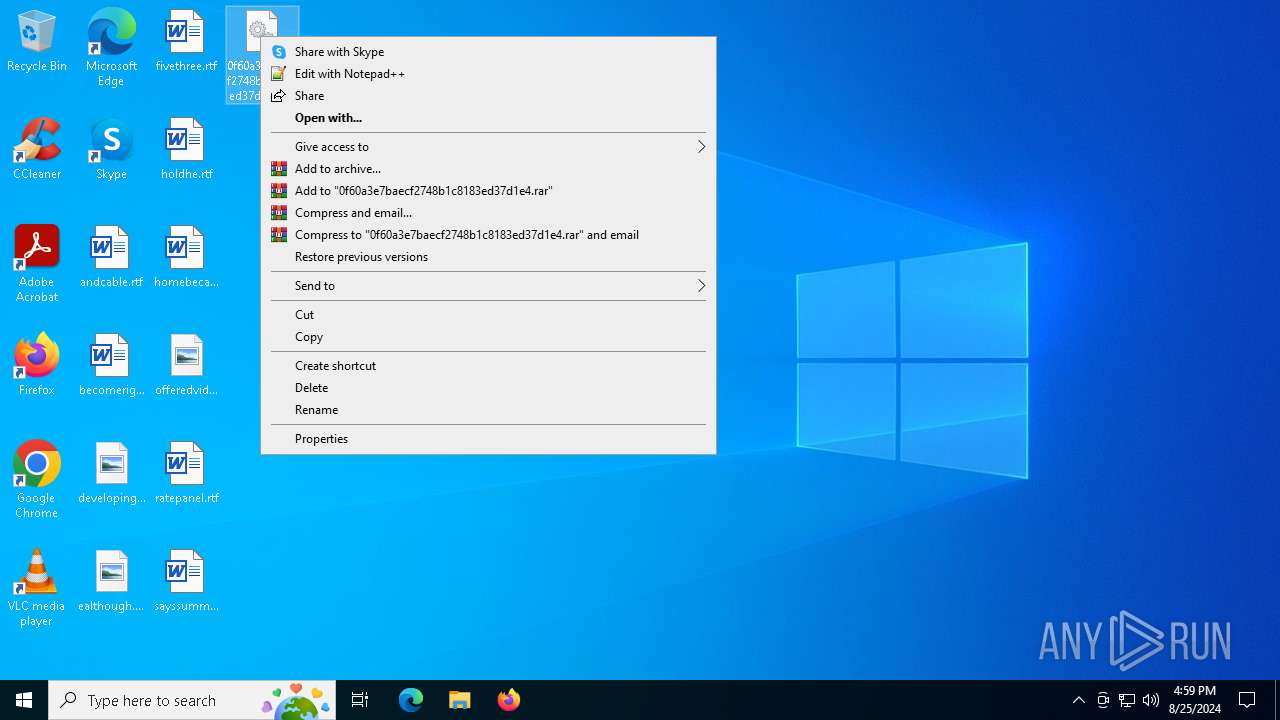1280x720 pixels.
Task: Select the Adobe Acrobat desktop shortcut
Action: 37,264
